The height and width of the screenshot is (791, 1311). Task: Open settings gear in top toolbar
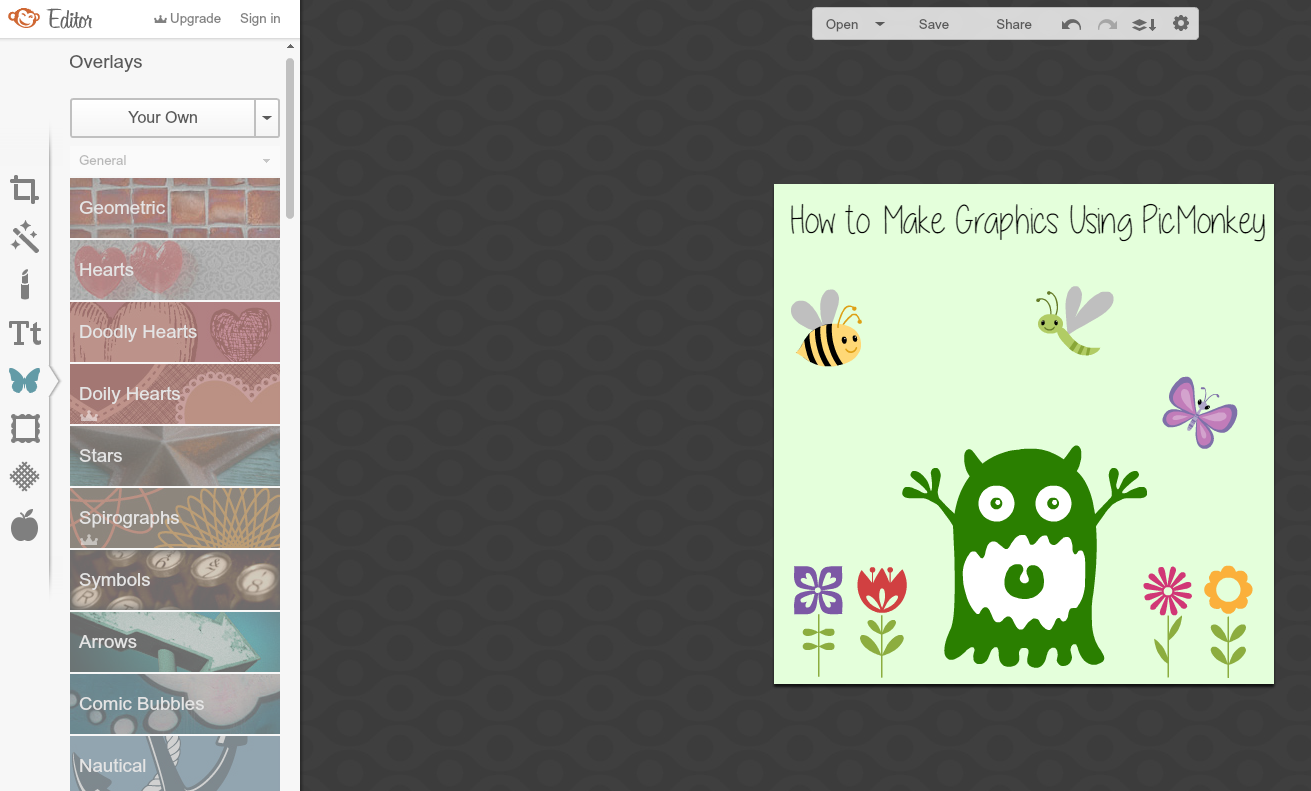pos(1181,23)
